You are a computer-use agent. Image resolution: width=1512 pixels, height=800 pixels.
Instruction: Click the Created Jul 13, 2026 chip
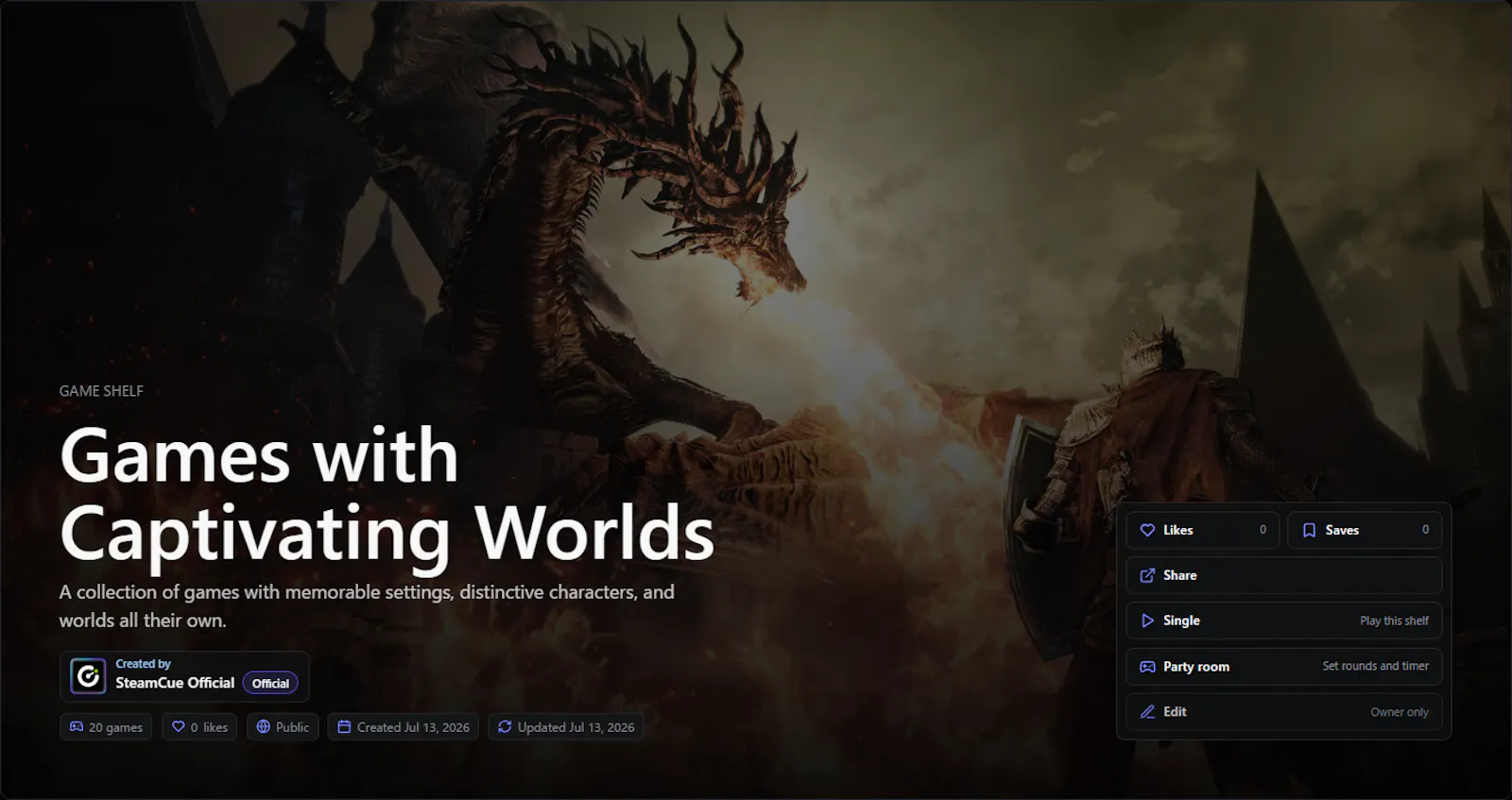coord(404,727)
